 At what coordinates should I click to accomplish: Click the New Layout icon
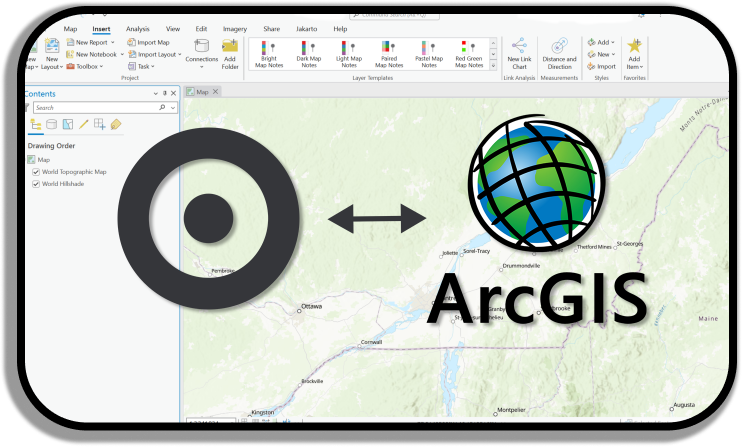tap(52, 46)
